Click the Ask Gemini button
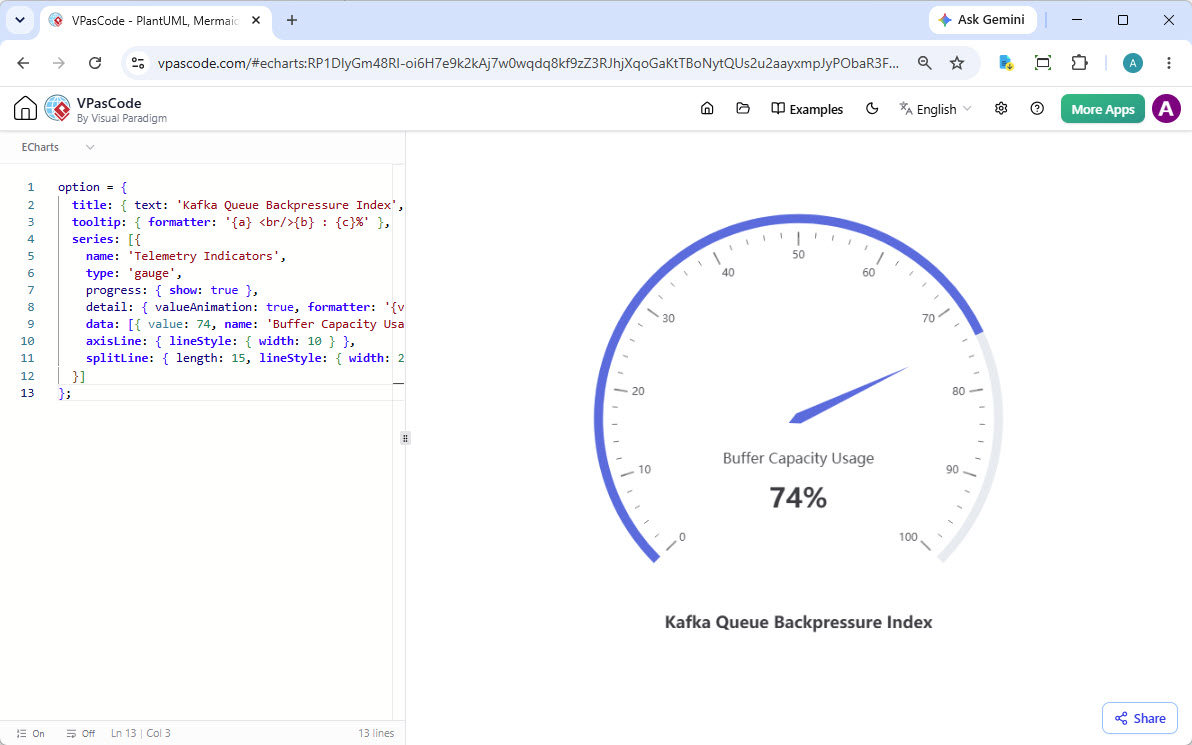The width and height of the screenshot is (1192, 745). coord(982,20)
